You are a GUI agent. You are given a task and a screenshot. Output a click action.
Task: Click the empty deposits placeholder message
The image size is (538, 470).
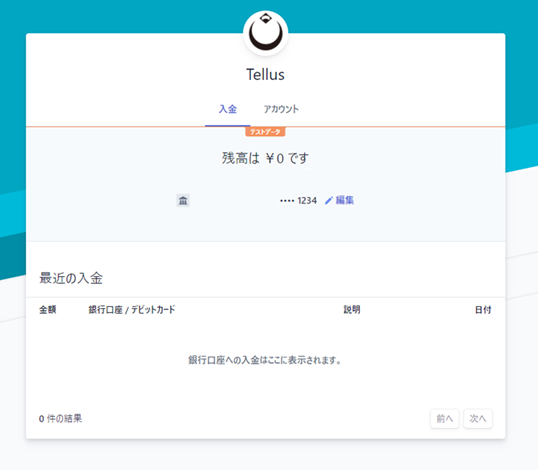265,360
